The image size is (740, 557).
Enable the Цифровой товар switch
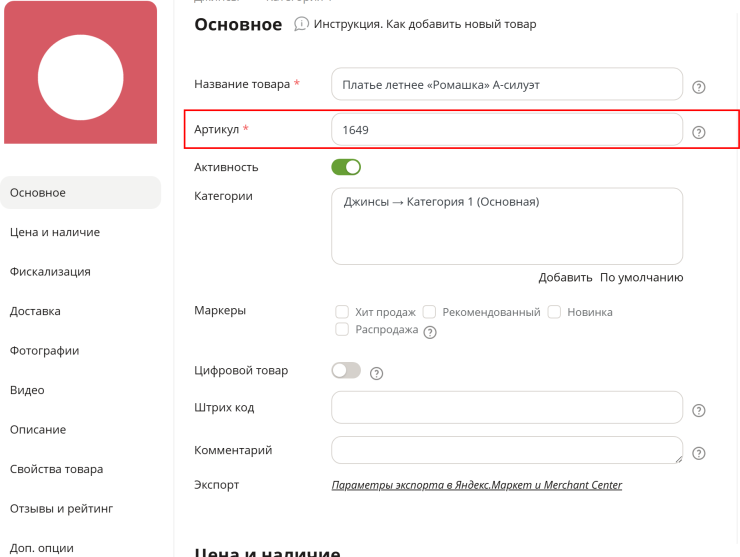click(346, 371)
